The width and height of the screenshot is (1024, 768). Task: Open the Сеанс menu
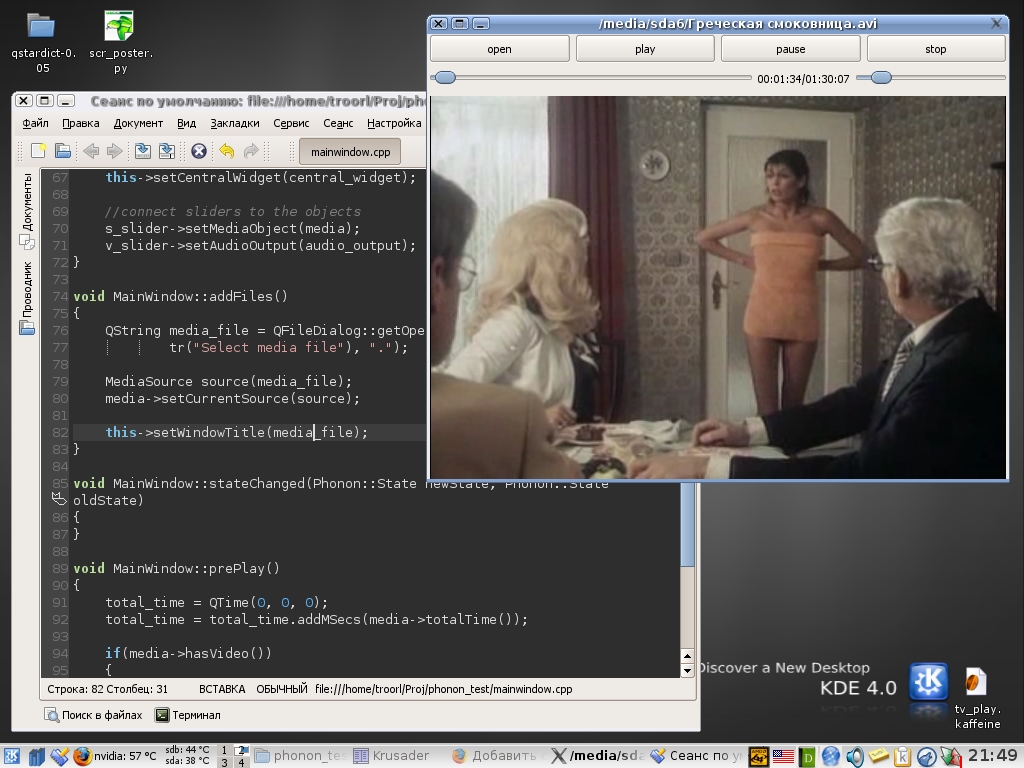[x=338, y=123]
